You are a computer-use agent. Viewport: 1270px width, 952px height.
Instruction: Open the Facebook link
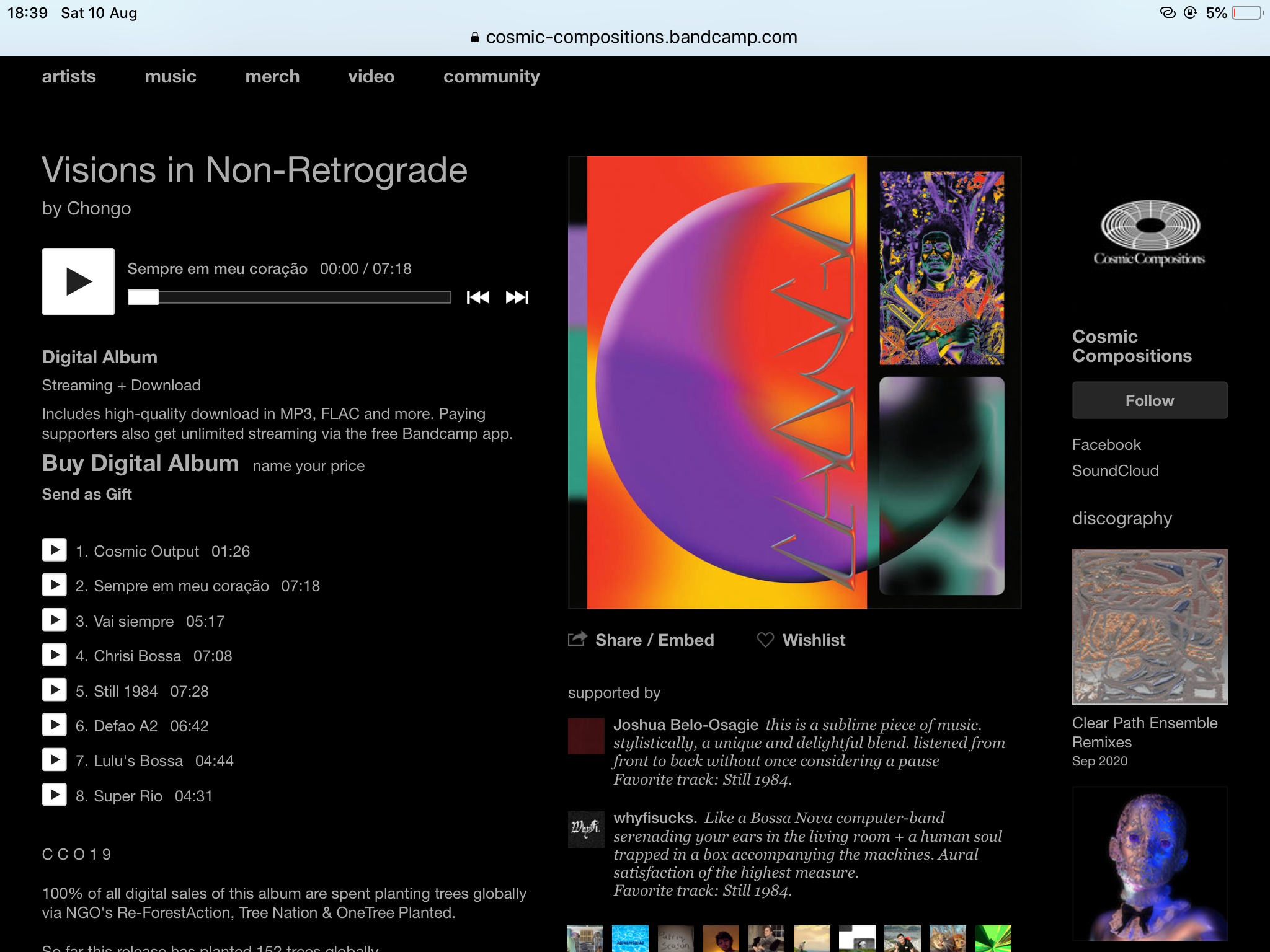pos(1106,444)
